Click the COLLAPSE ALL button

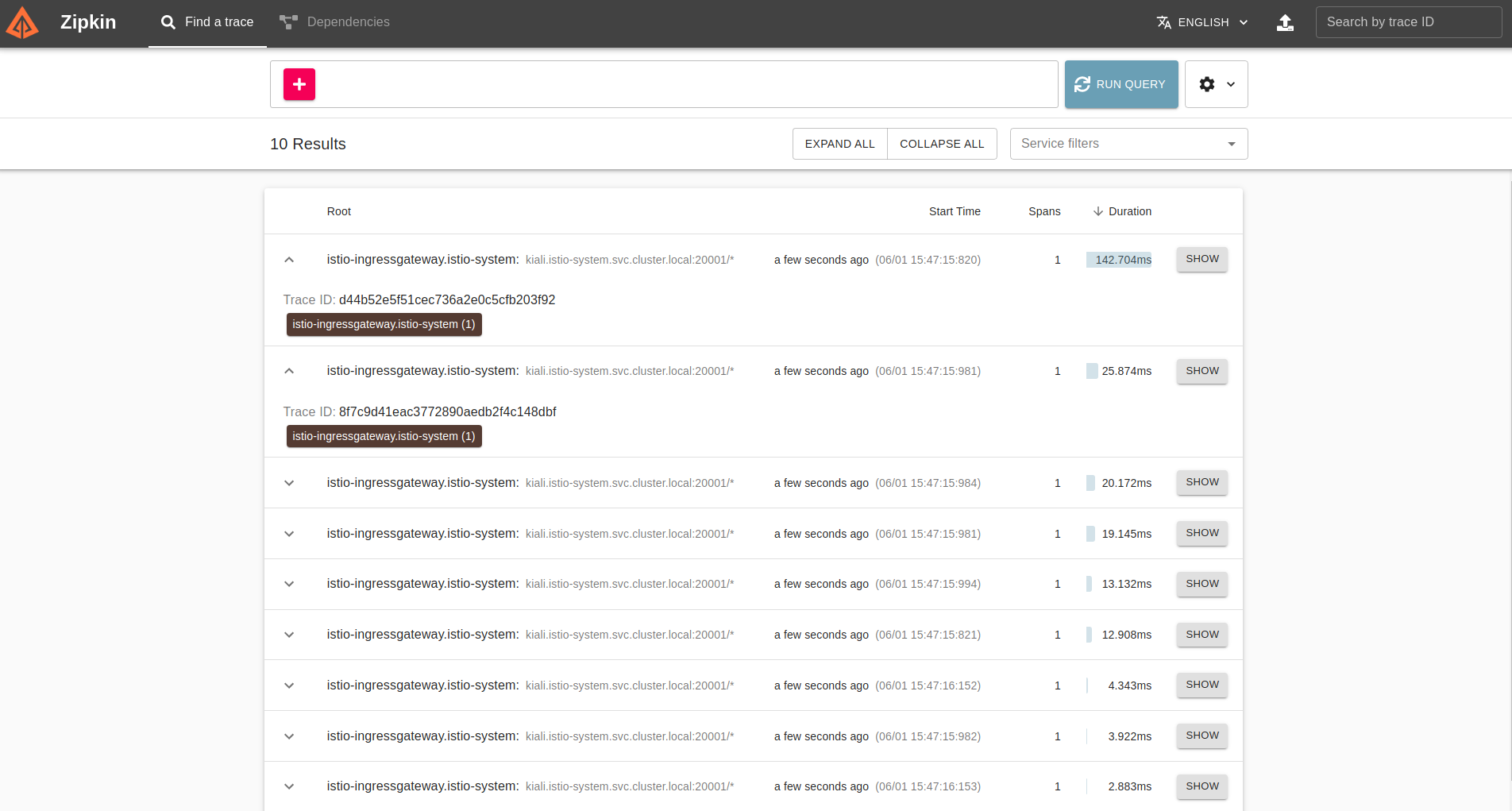tap(942, 144)
